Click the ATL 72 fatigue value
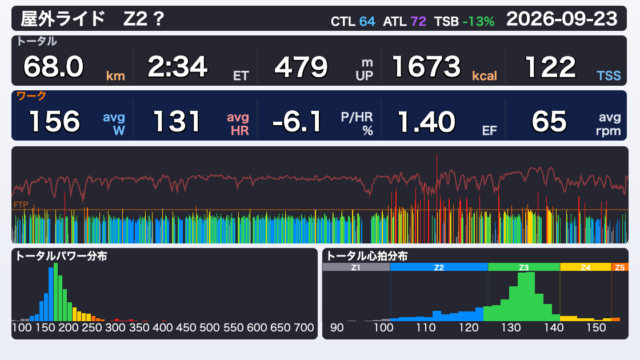 coord(404,21)
